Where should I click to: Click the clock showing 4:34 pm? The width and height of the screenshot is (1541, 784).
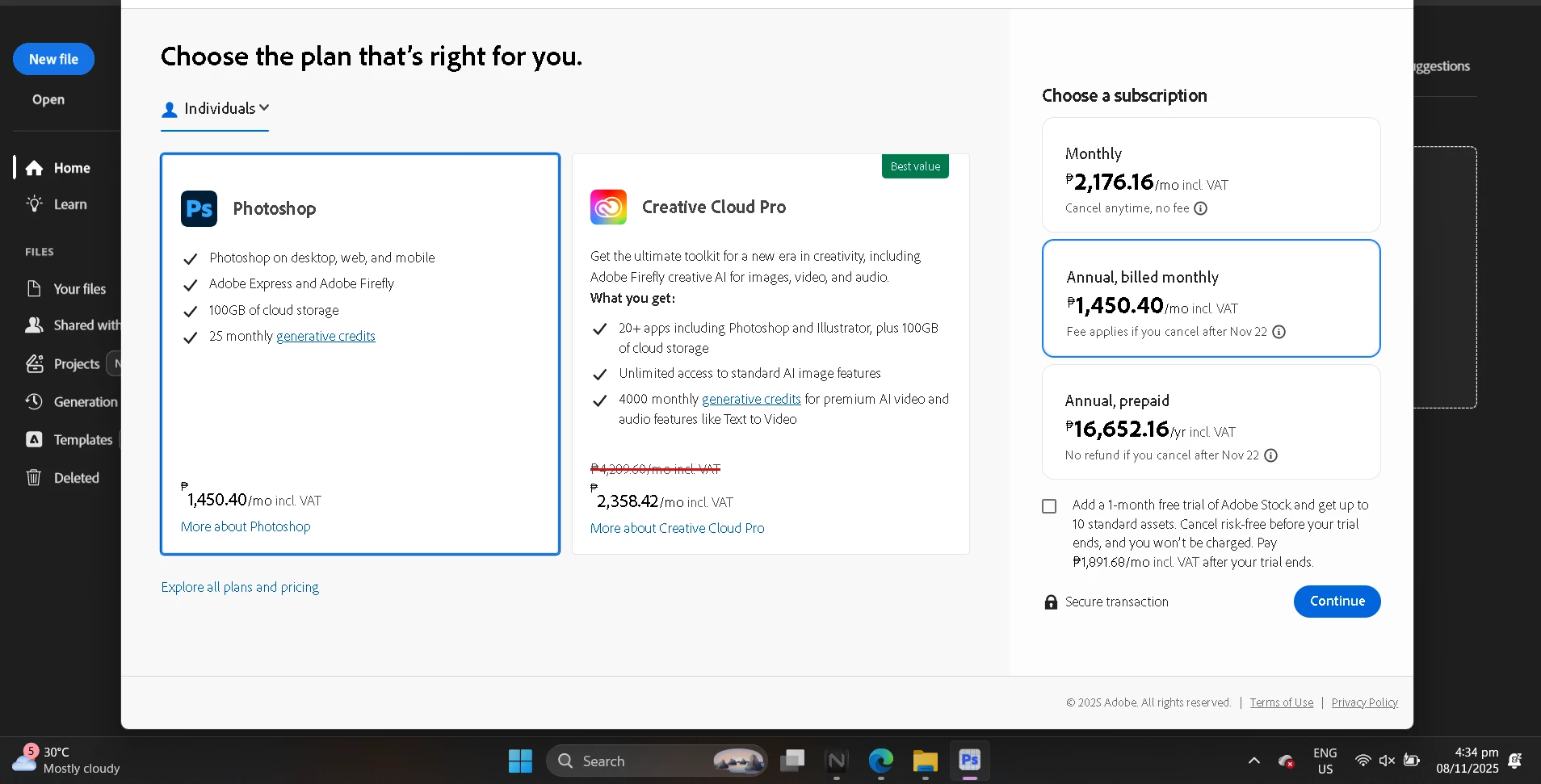coord(1467,761)
